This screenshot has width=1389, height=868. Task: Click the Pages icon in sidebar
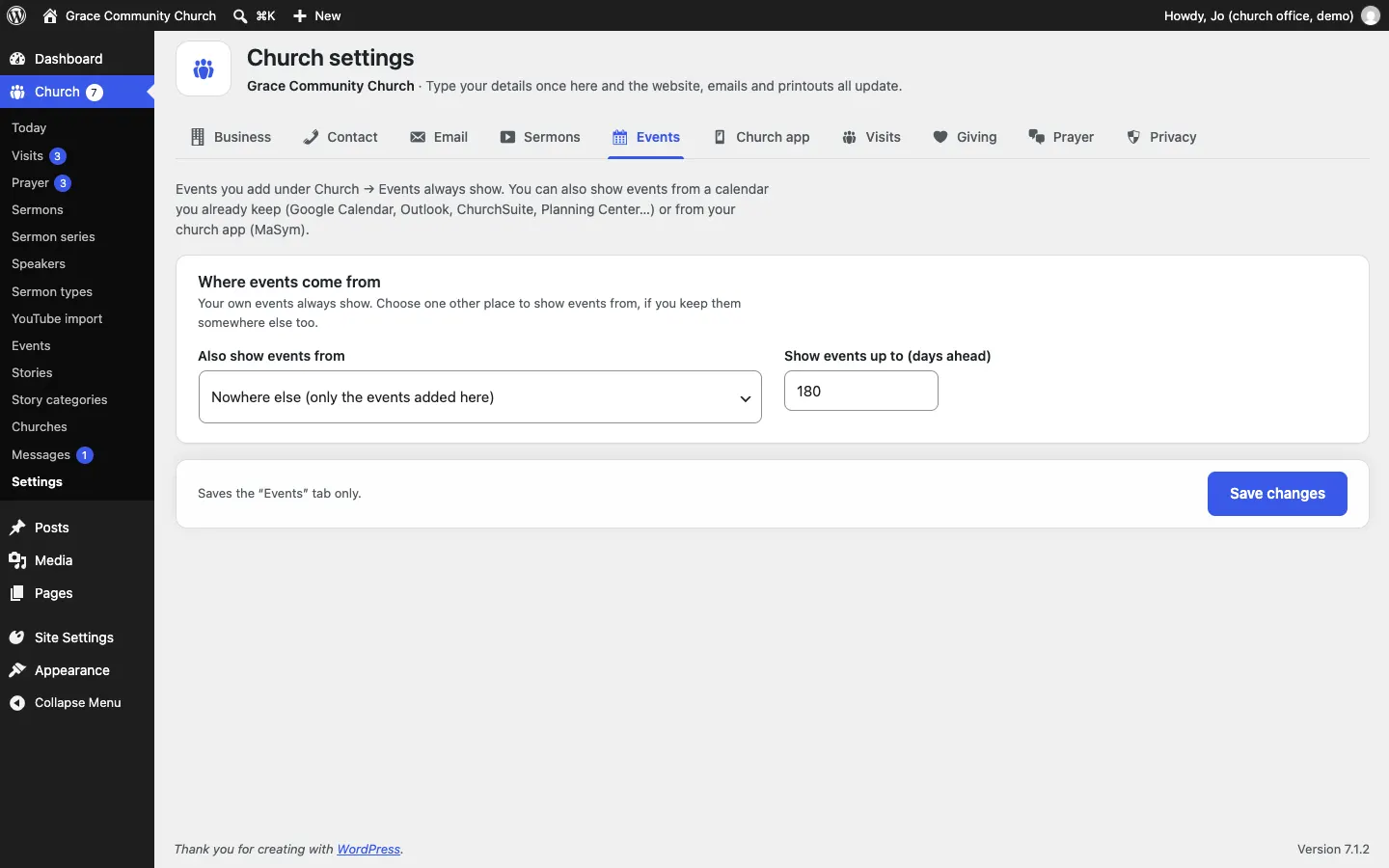click(x=17, y=593)
